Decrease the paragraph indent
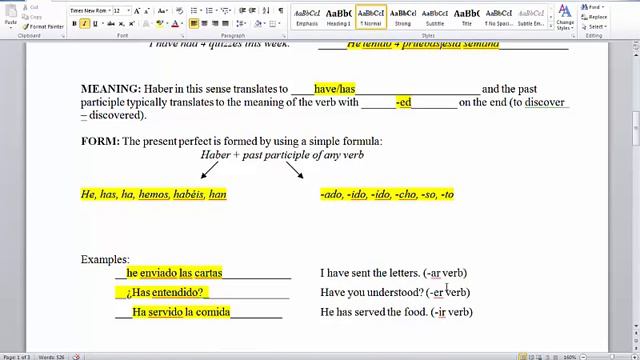The image size is (640, 360). point(242,11)
